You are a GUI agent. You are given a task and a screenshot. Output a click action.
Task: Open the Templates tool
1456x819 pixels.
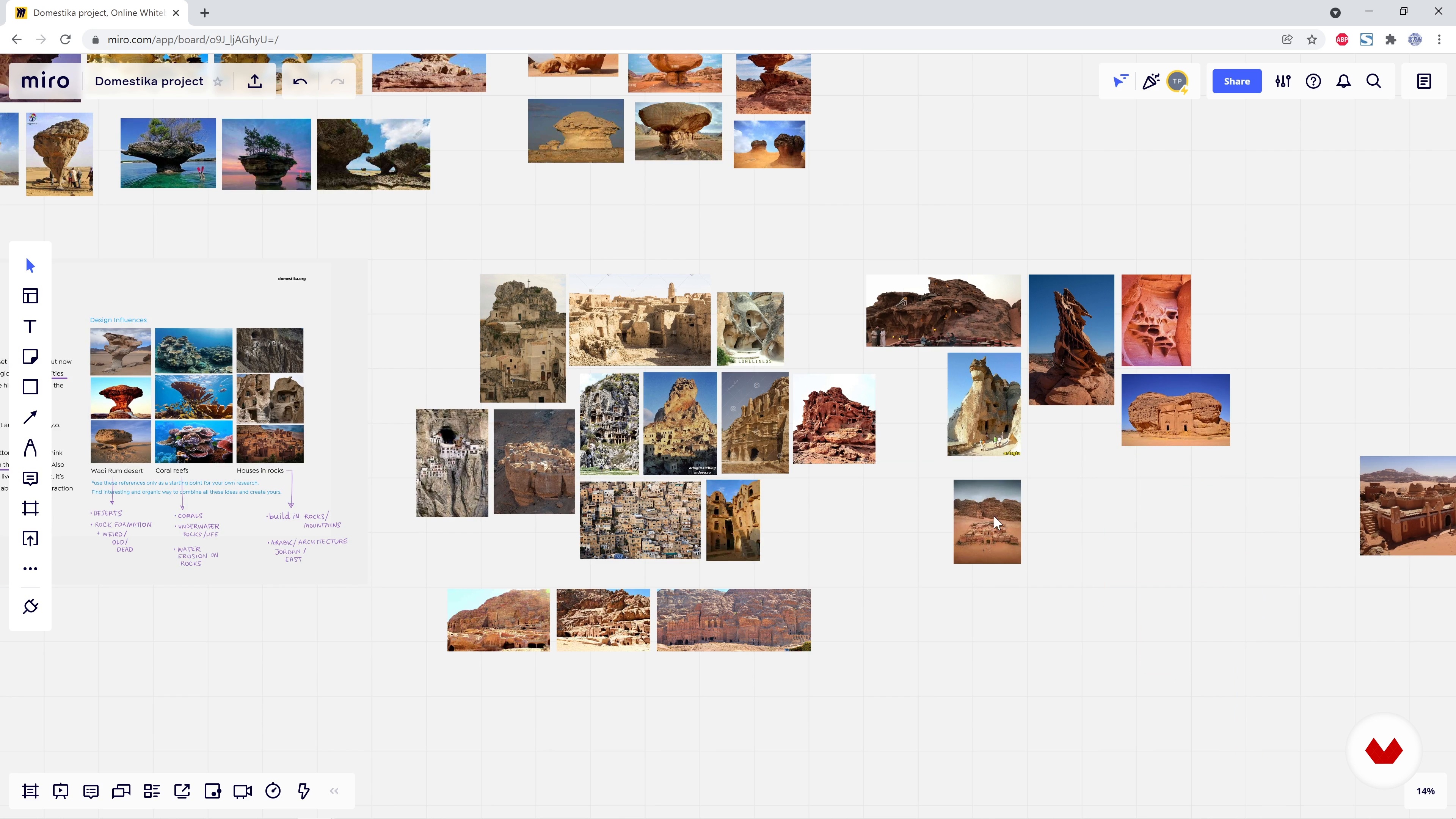[30, 296]
